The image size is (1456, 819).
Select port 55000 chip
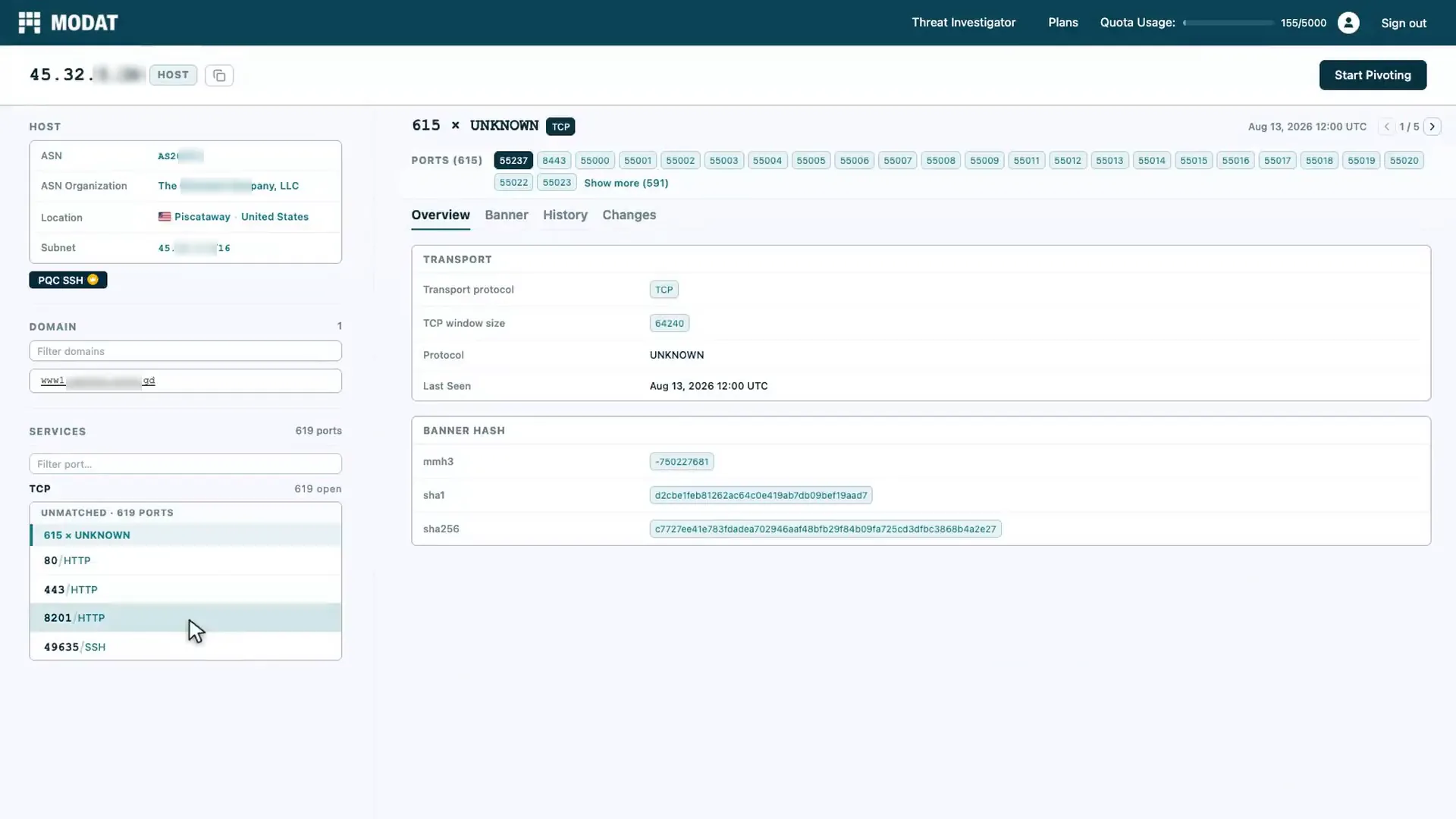tap(595, 160)
